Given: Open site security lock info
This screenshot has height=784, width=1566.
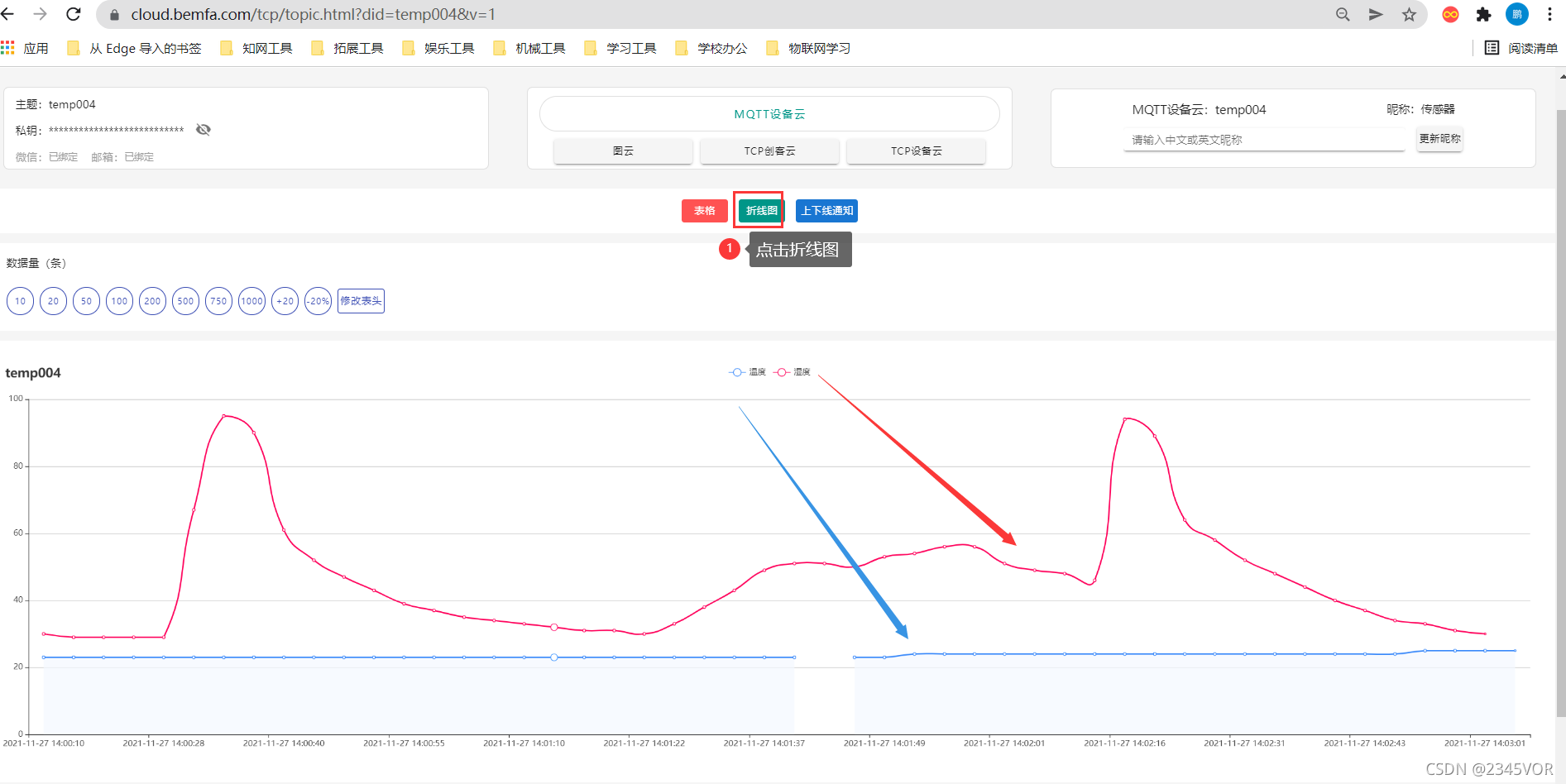Looking at the screenshot, I should (x=115, y=15).
